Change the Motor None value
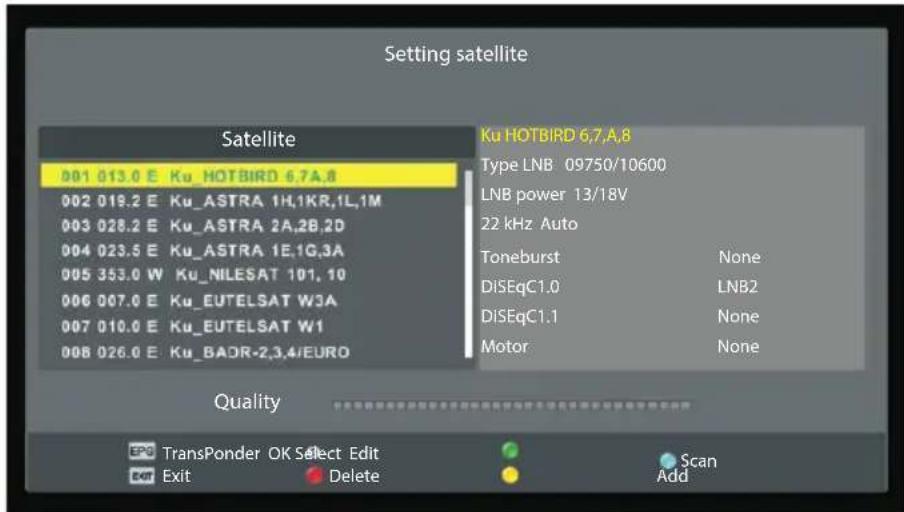904x512 pixels. (x=738, y=347)
